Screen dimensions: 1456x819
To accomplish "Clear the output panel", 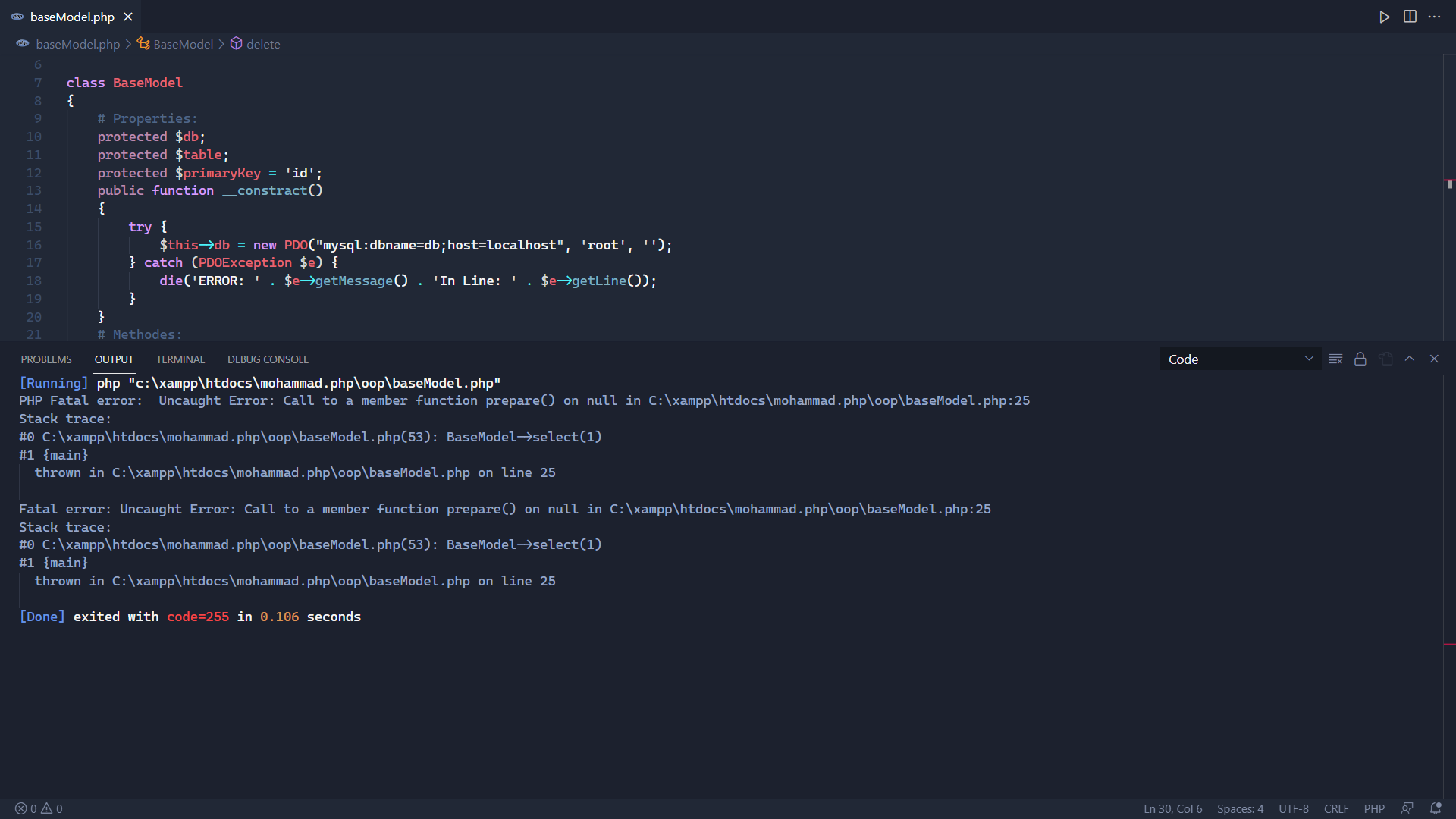I will [x=1336, y=359].
